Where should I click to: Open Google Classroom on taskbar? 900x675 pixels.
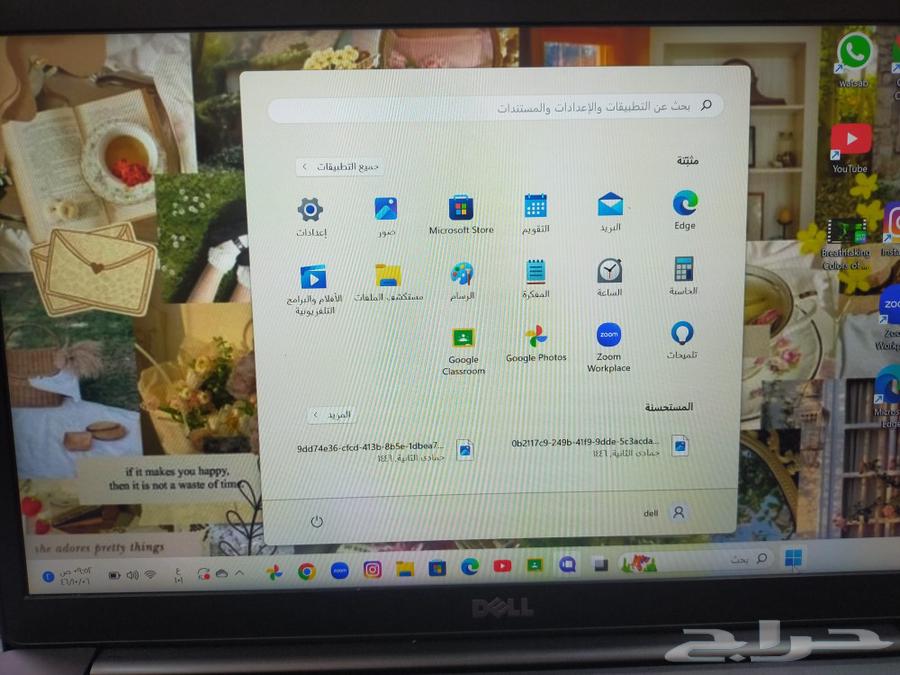[535, 565]
